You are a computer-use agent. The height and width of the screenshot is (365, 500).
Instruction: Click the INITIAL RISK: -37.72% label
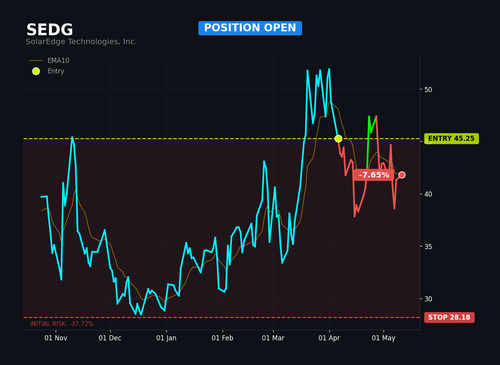tap(62, 324)
